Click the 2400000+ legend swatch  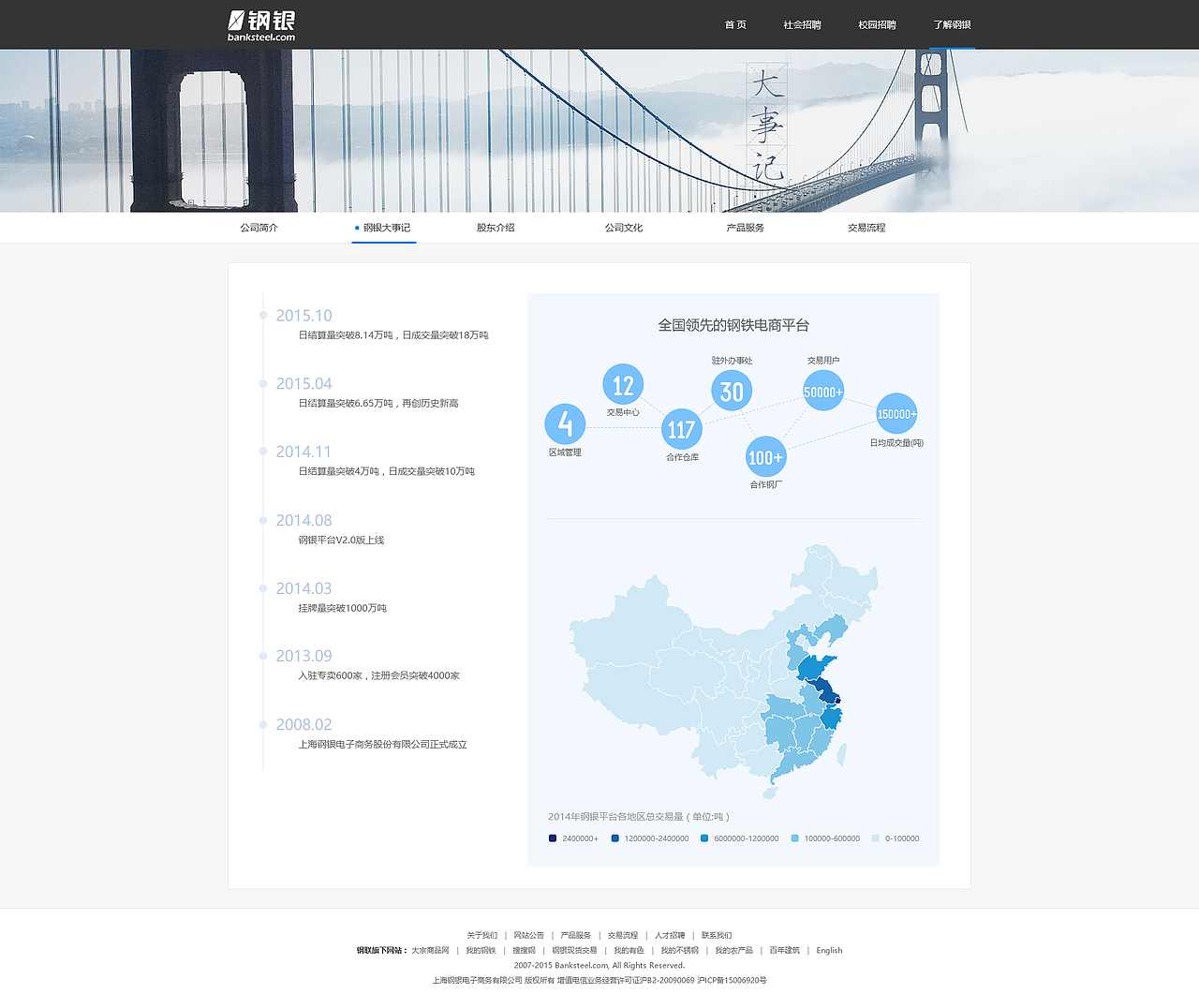click(553, 838)
